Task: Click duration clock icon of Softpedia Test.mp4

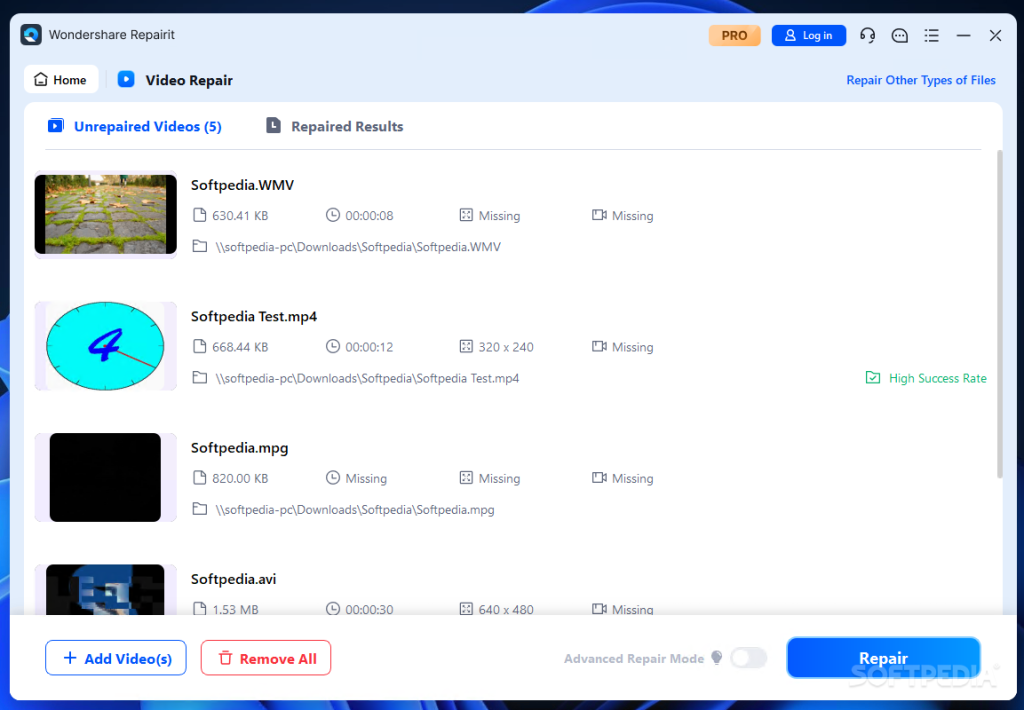Action: (333, 347)
